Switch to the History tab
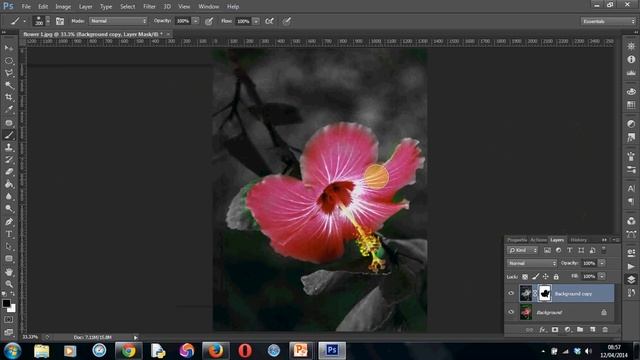Screen dimensions: 640x360 pos(578,240)
